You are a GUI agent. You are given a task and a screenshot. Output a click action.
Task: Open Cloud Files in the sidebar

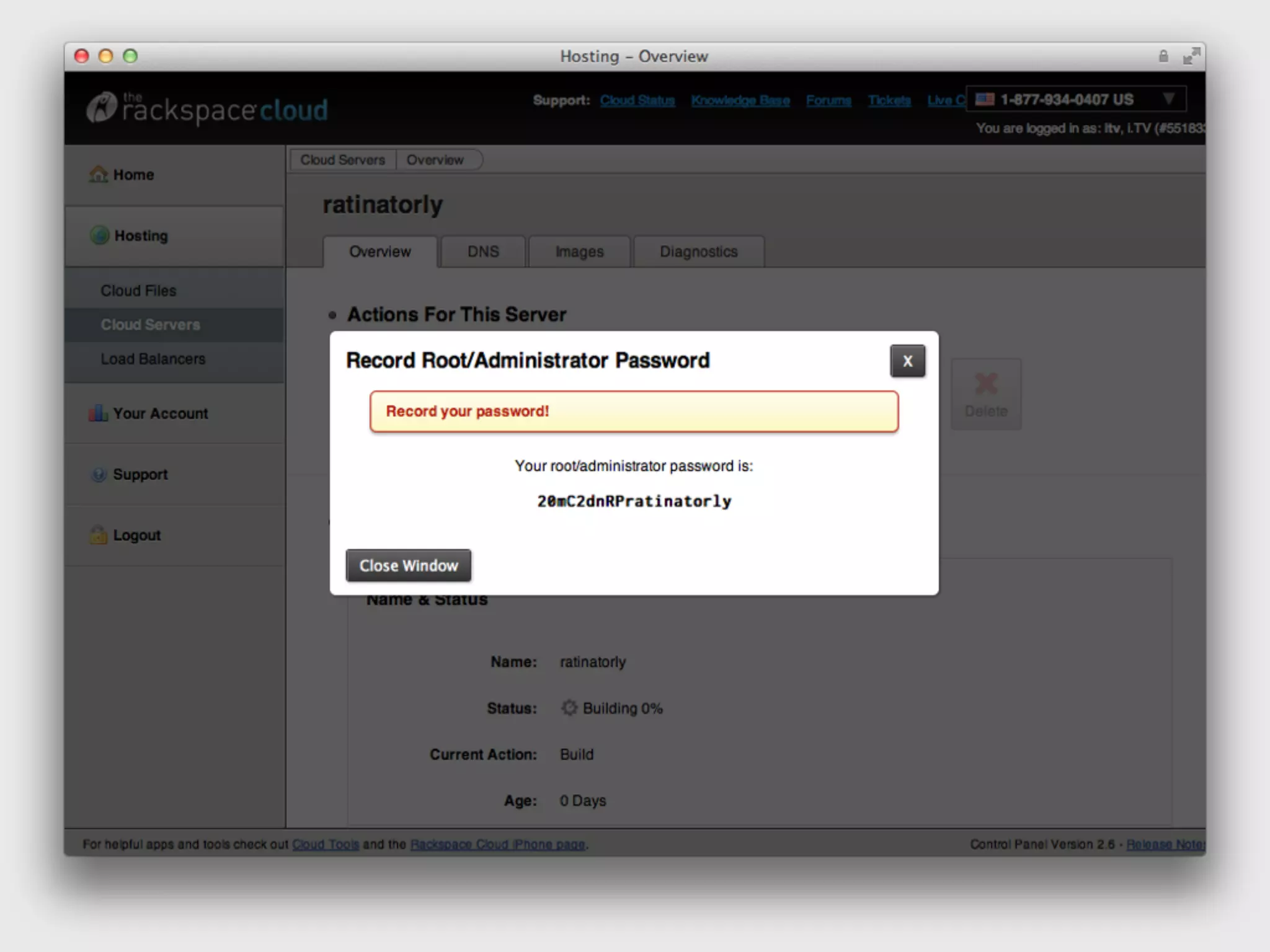[138, 291]
